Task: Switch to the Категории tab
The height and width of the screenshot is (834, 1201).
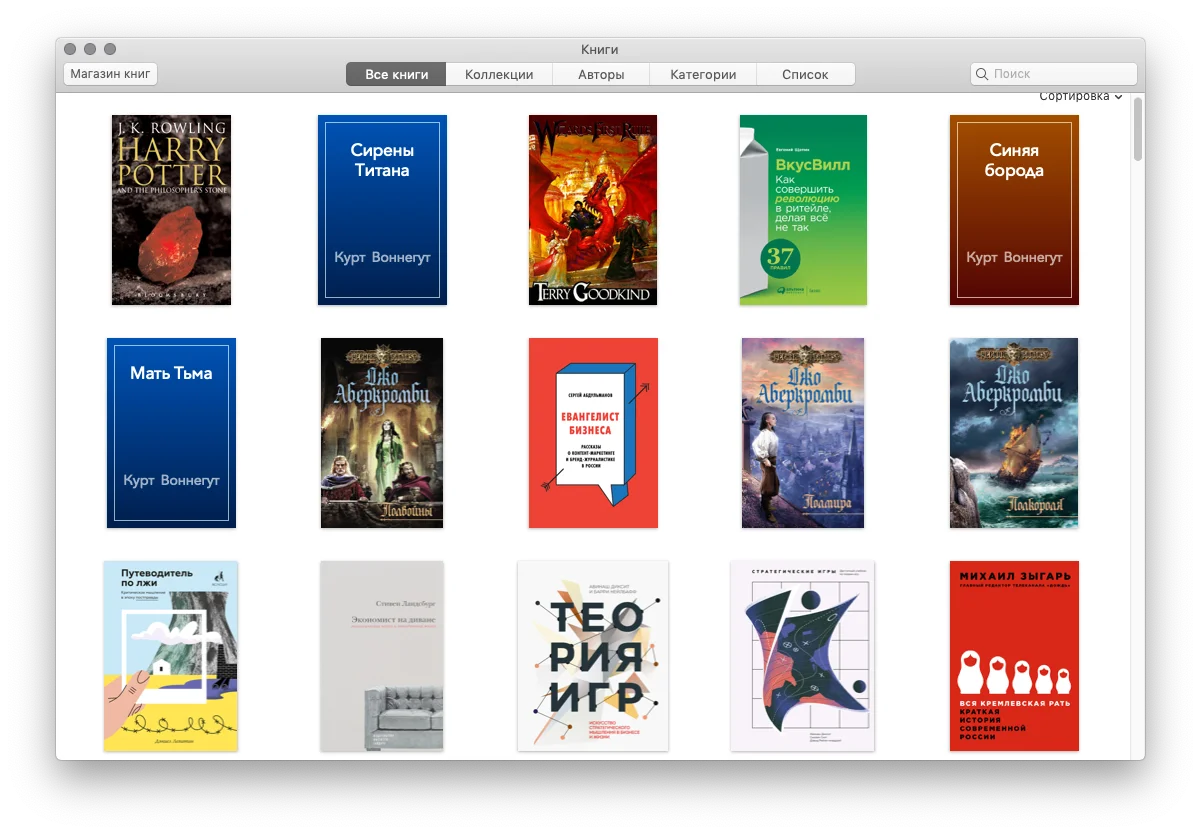Action: click(x=703, y=74)
